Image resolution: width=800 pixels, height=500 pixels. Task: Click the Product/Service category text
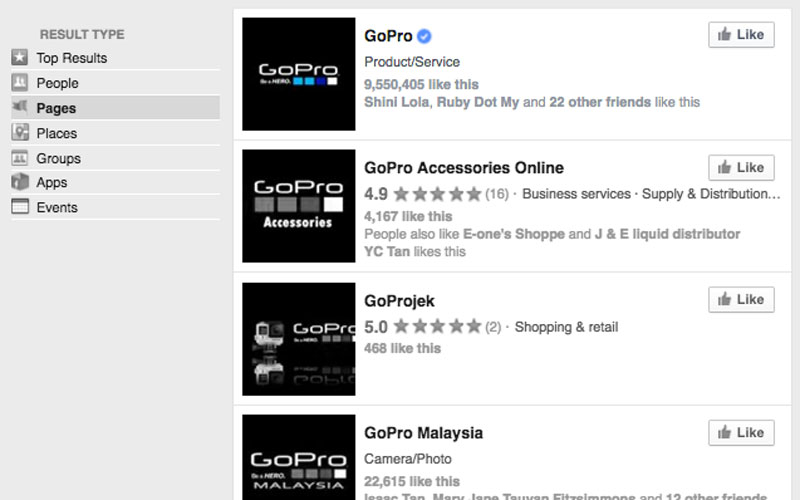(412, 62)
